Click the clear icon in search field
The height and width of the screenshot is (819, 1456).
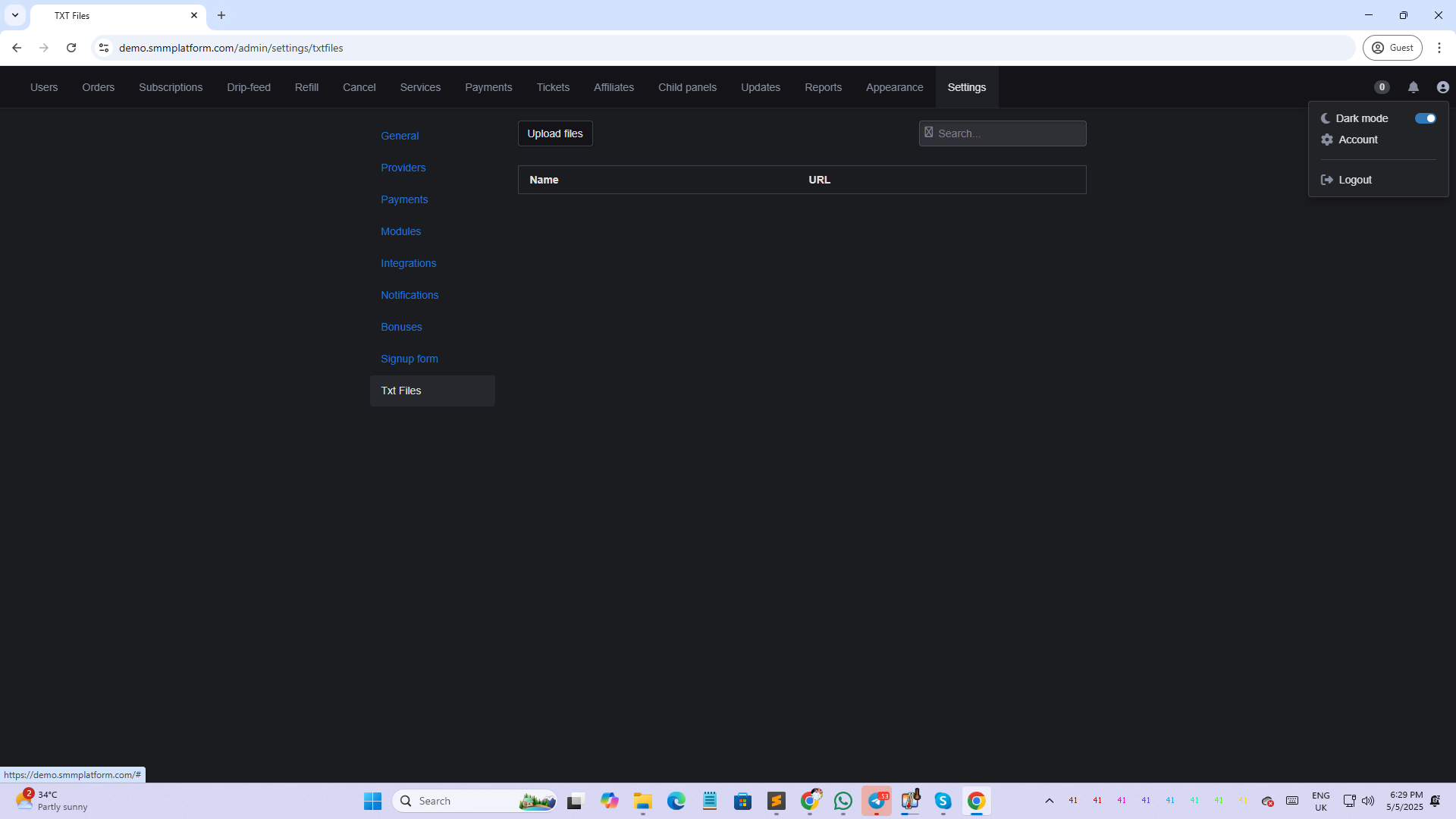tap(929, 133)
